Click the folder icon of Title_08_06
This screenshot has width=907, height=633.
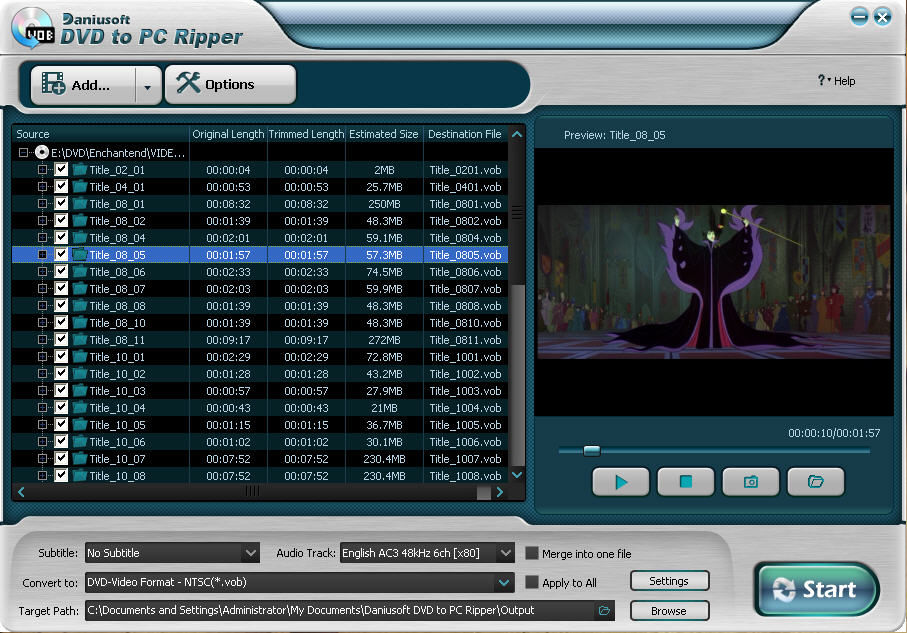click(80, 271)
